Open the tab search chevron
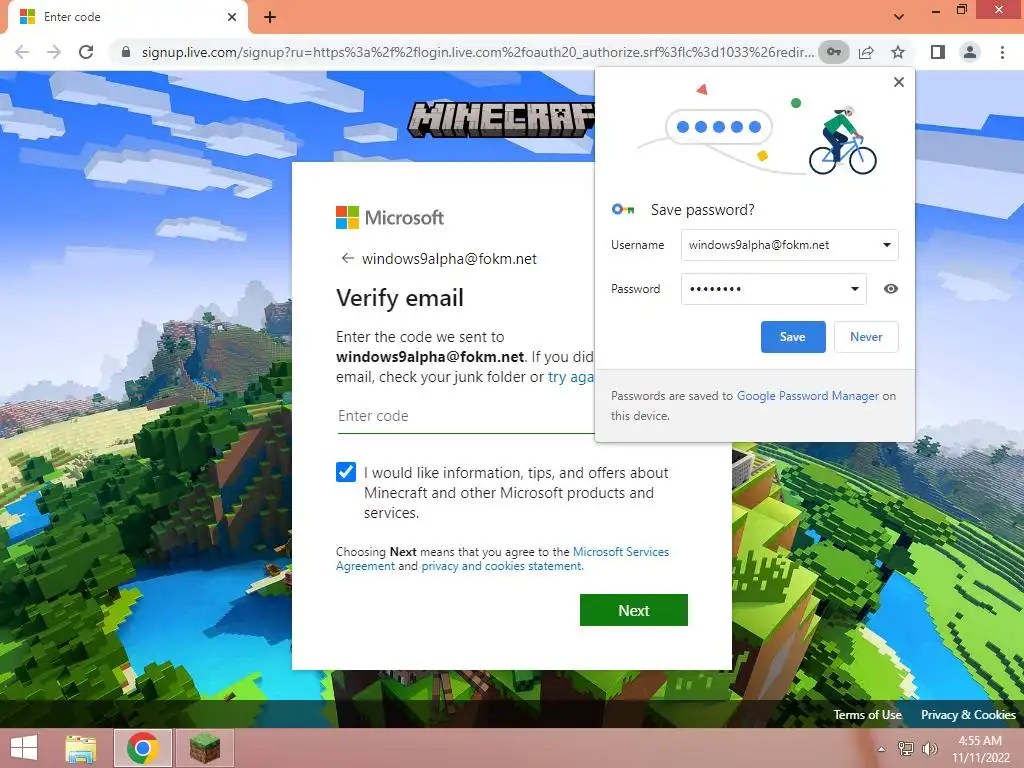This screenshot has height=768, width=1024. tap(899, 17)
